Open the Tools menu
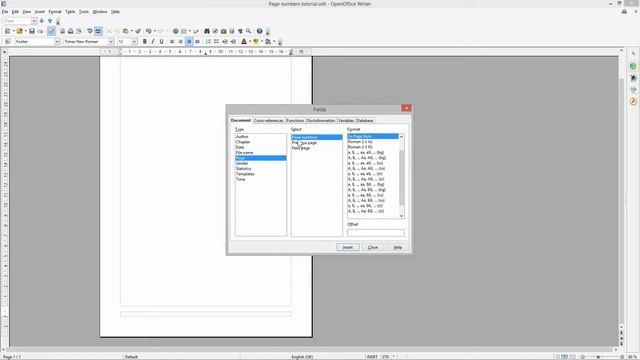This screenshot has width=640, height=360. point(84,12)
